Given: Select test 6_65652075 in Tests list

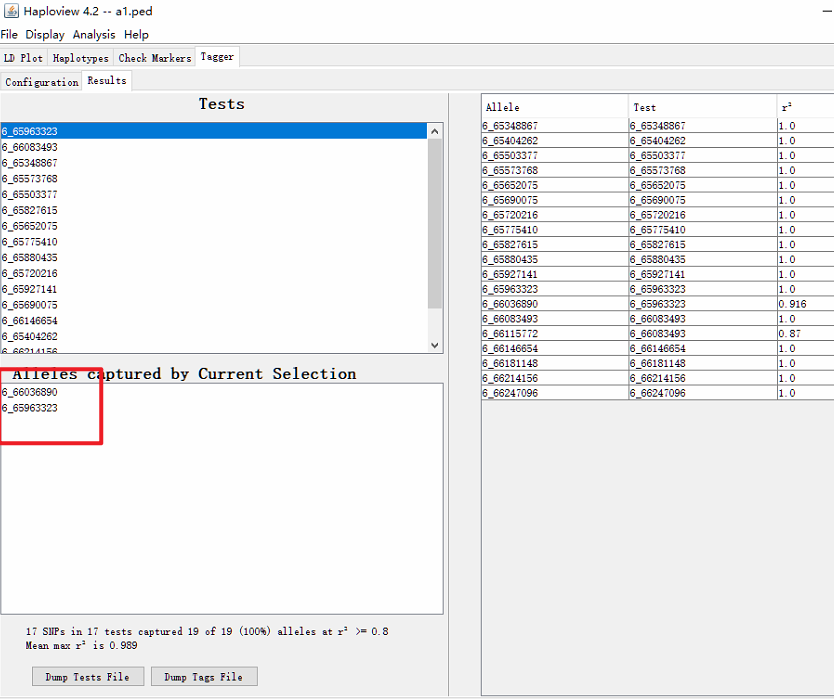Looking at the screenshot, I should pos(214,226).
